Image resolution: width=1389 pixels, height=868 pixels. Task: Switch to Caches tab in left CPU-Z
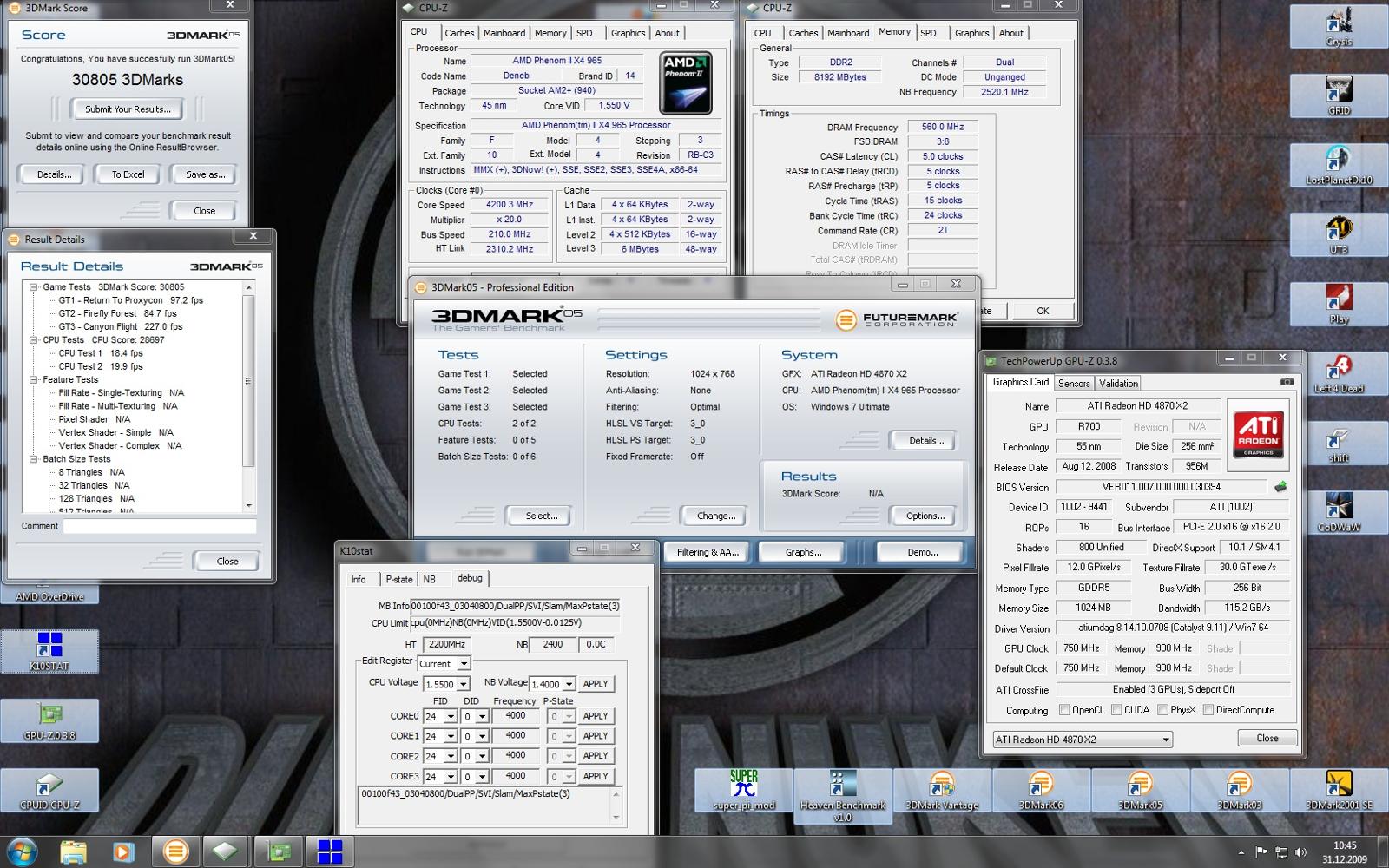pos(459,33)
